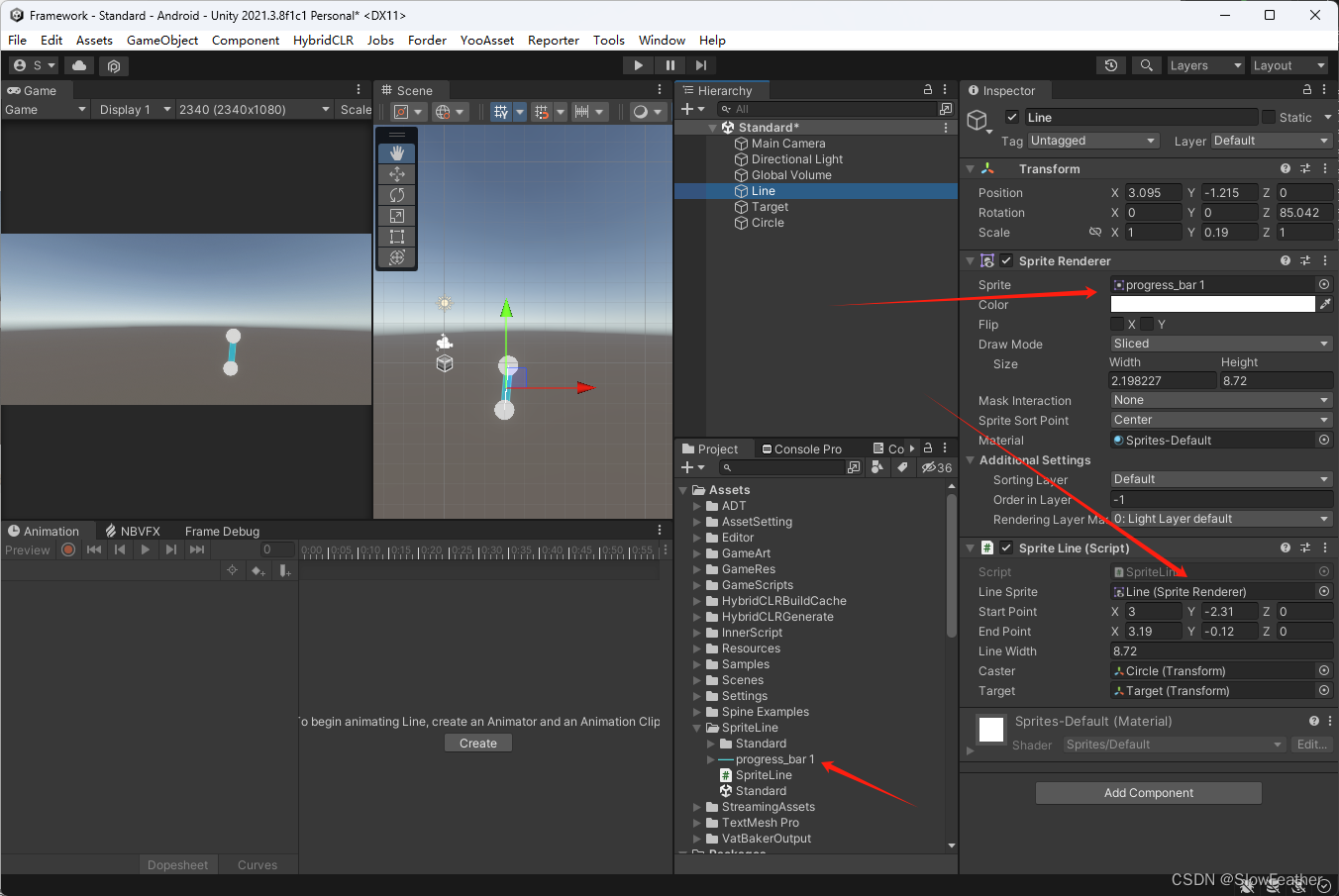The image size is (1339, 896).
Task: Open the Tag Untagged dropdown
Action: tap(1093, 141)
